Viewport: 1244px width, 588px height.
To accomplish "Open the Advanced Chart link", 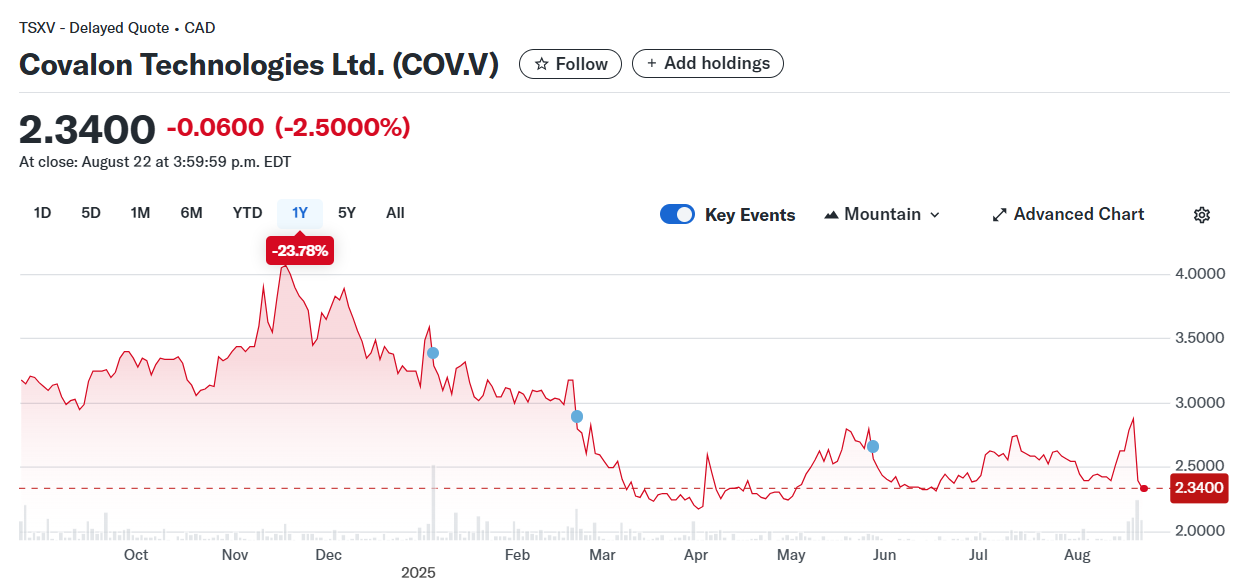I will [x=1068, y=215].
